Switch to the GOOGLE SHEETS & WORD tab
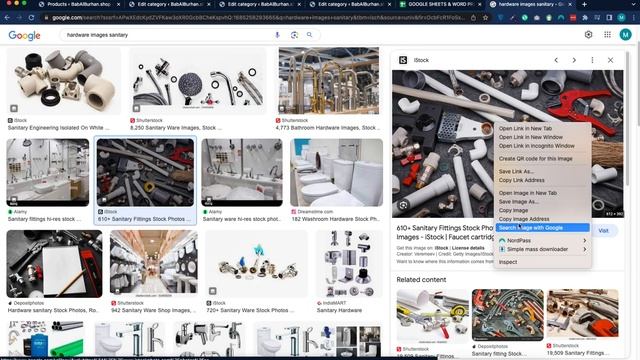This screenshot has height=360, width=640. click(439, 4)
